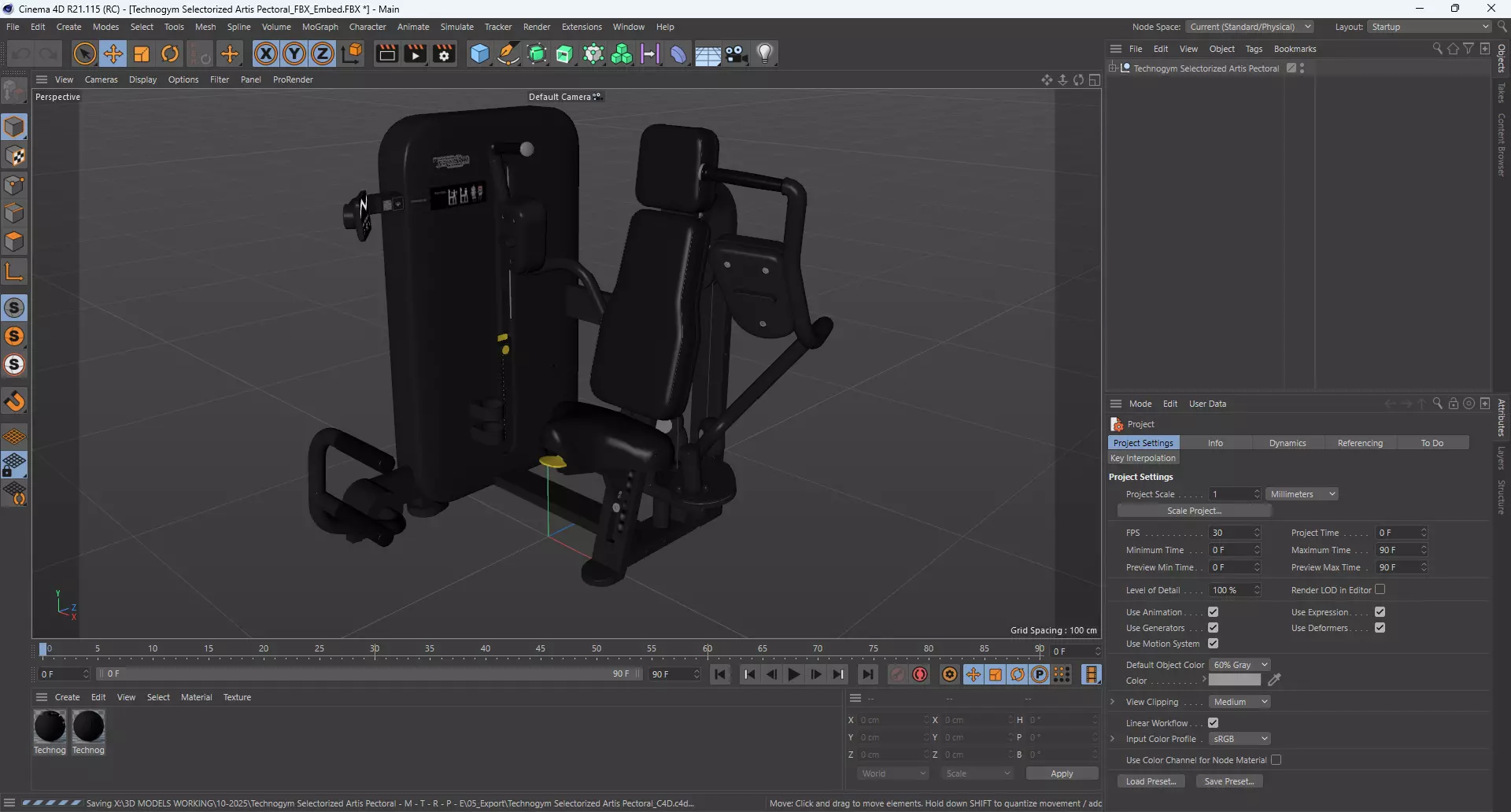This screenshot has height=812, width=1511.
Task: Switch to Texture mode in sidebar
Action: pos(14,156)
